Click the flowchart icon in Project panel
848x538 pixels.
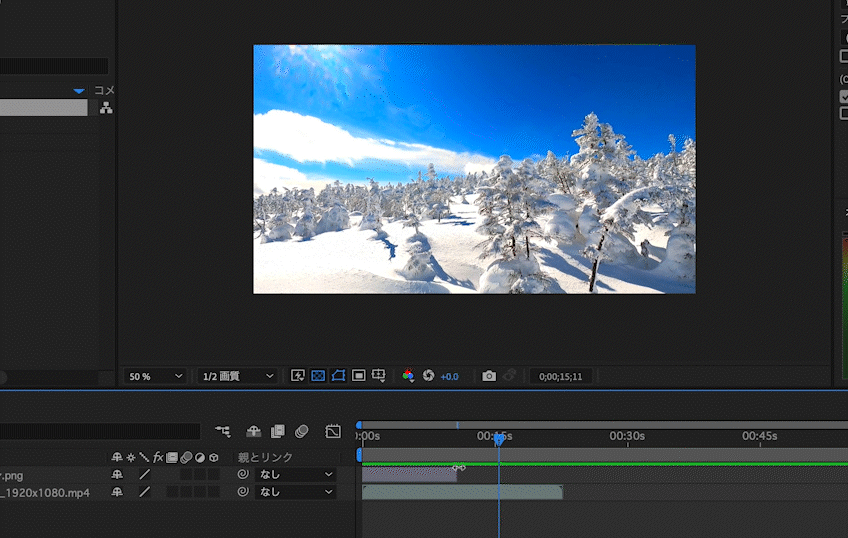point(106,108)
